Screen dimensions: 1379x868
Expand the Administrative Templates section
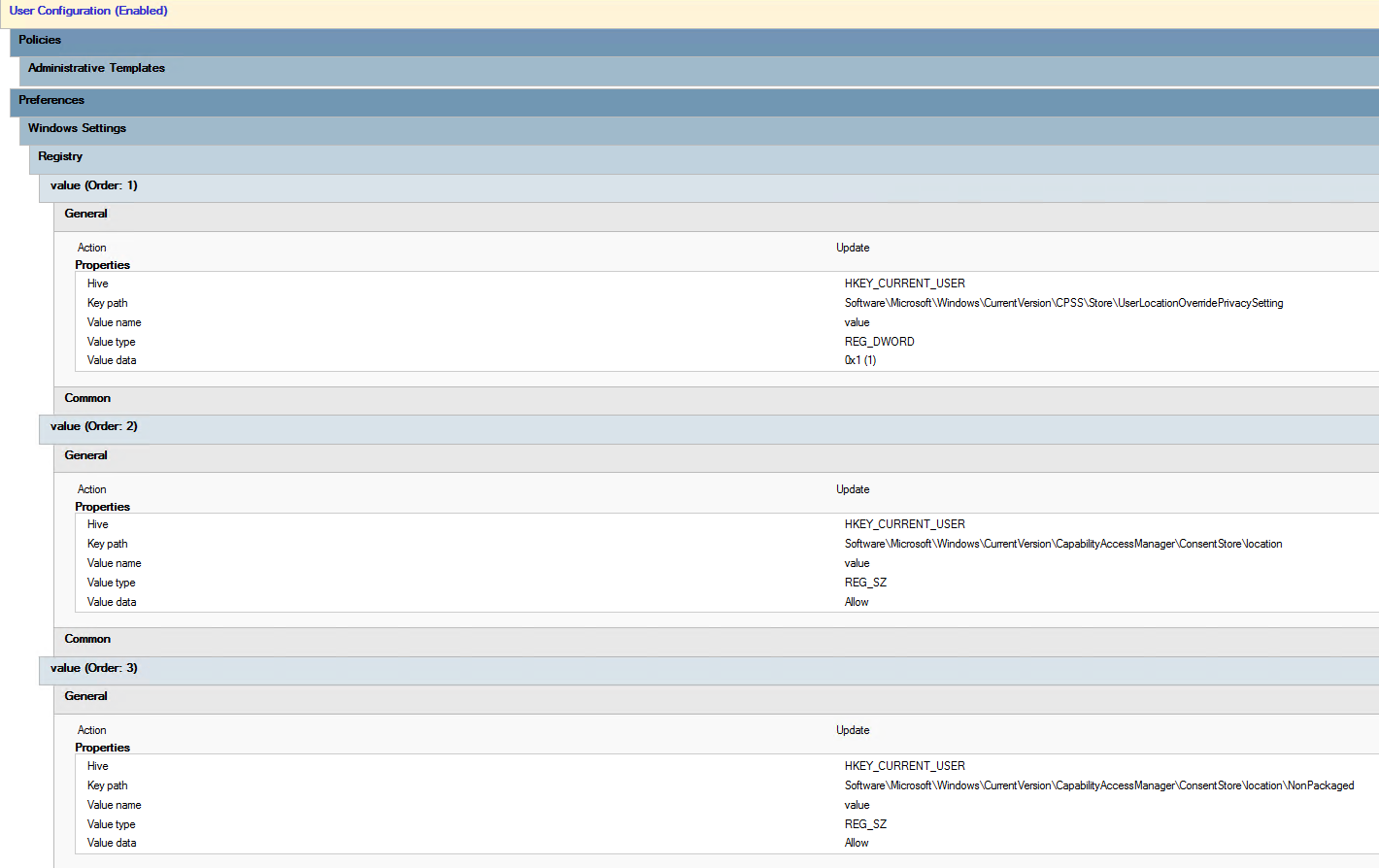(x=96, y=68)
